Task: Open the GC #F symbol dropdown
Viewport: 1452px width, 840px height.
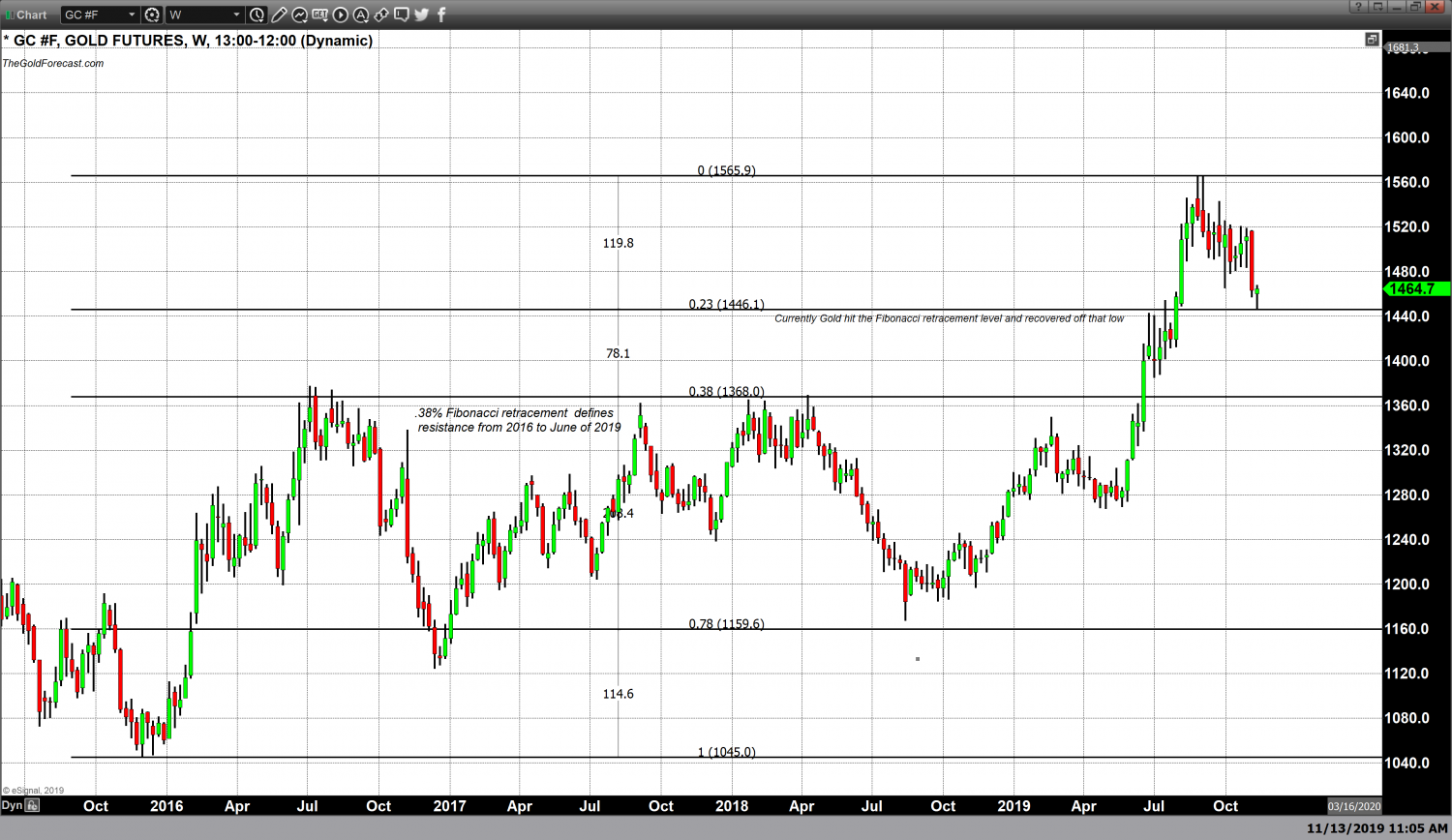Action: click(x=132, y=15)
